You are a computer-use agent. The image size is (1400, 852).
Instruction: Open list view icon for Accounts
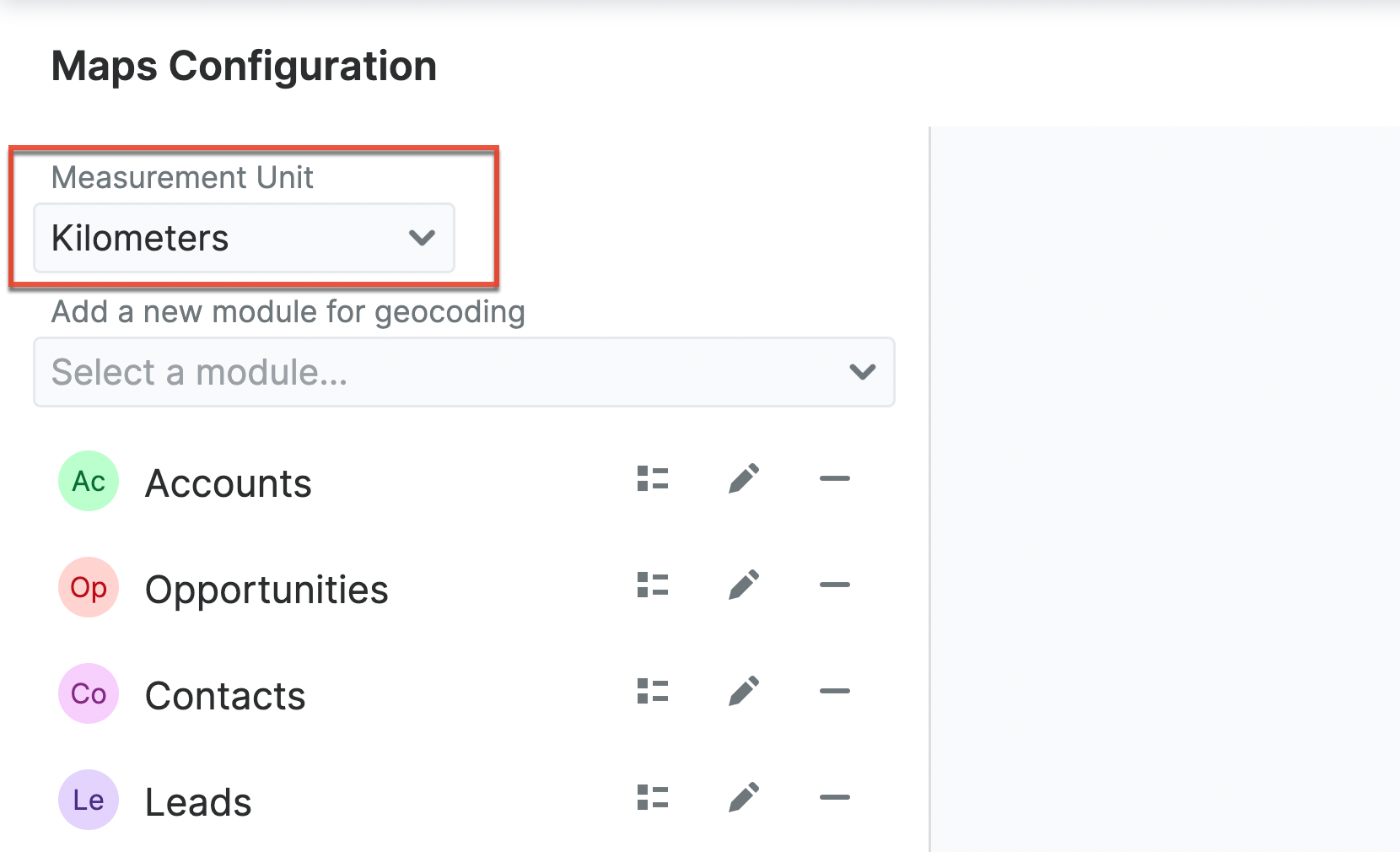pos(653,479)
